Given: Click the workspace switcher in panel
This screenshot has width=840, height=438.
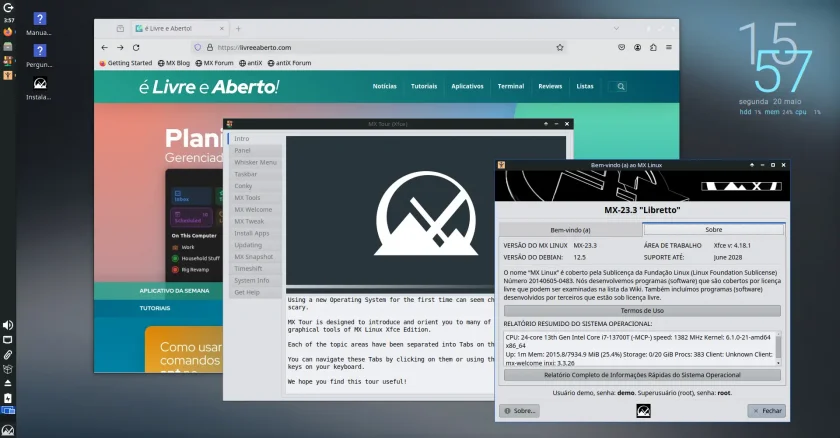Looking at the screenshot, I should pyautogui.click(x=8, y=411).
